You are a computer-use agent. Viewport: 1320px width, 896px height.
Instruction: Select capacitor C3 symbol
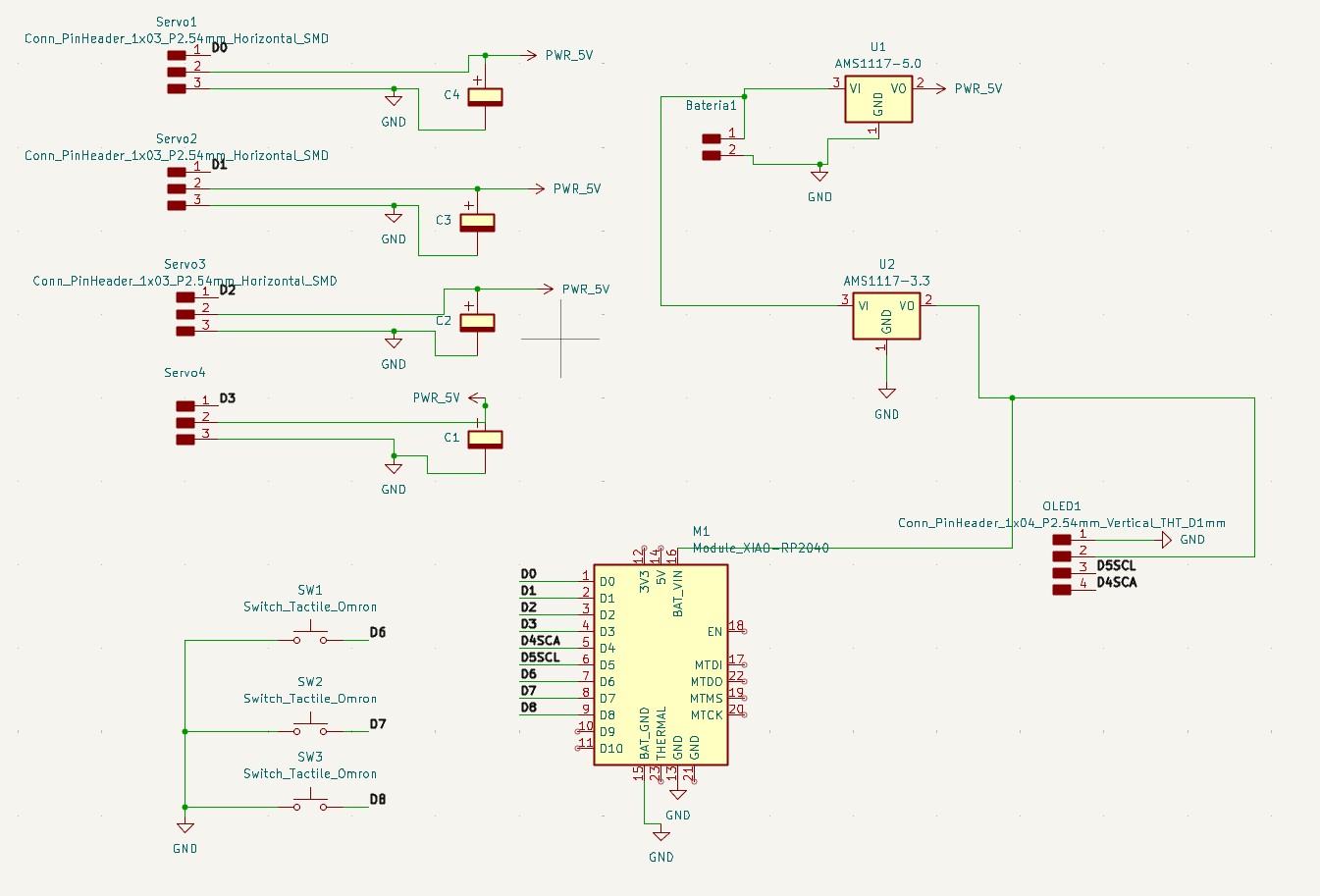pos(477,221)
